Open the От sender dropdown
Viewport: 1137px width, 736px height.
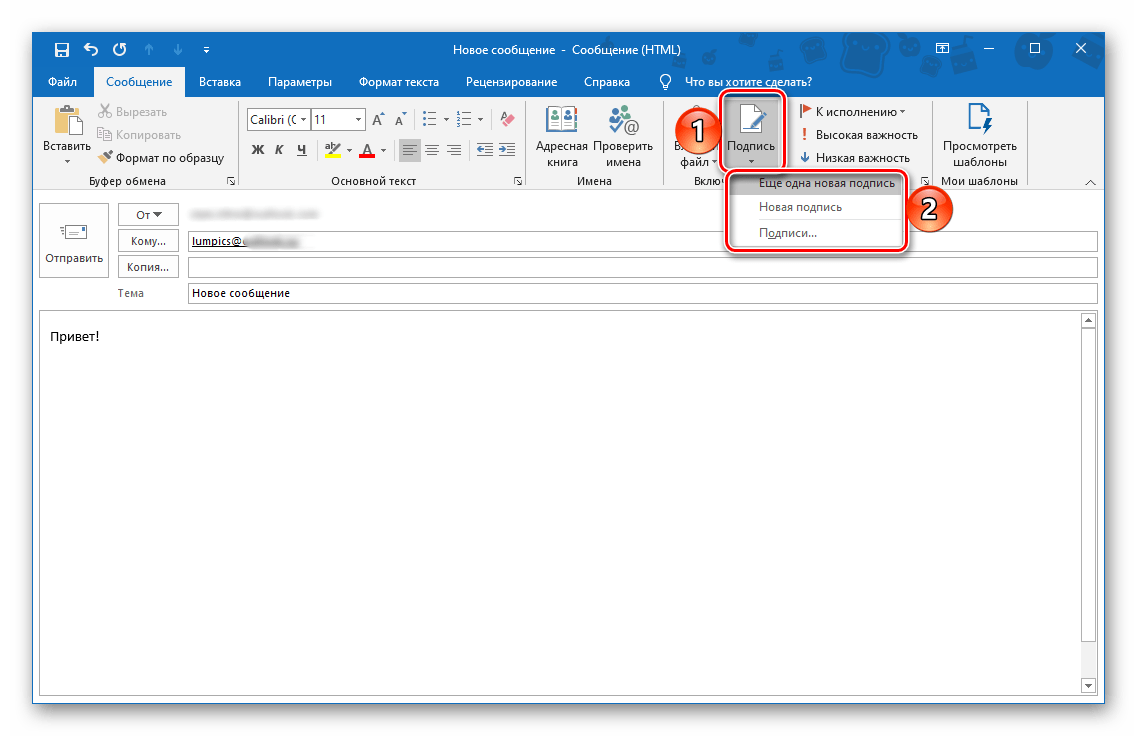point(149,215)
